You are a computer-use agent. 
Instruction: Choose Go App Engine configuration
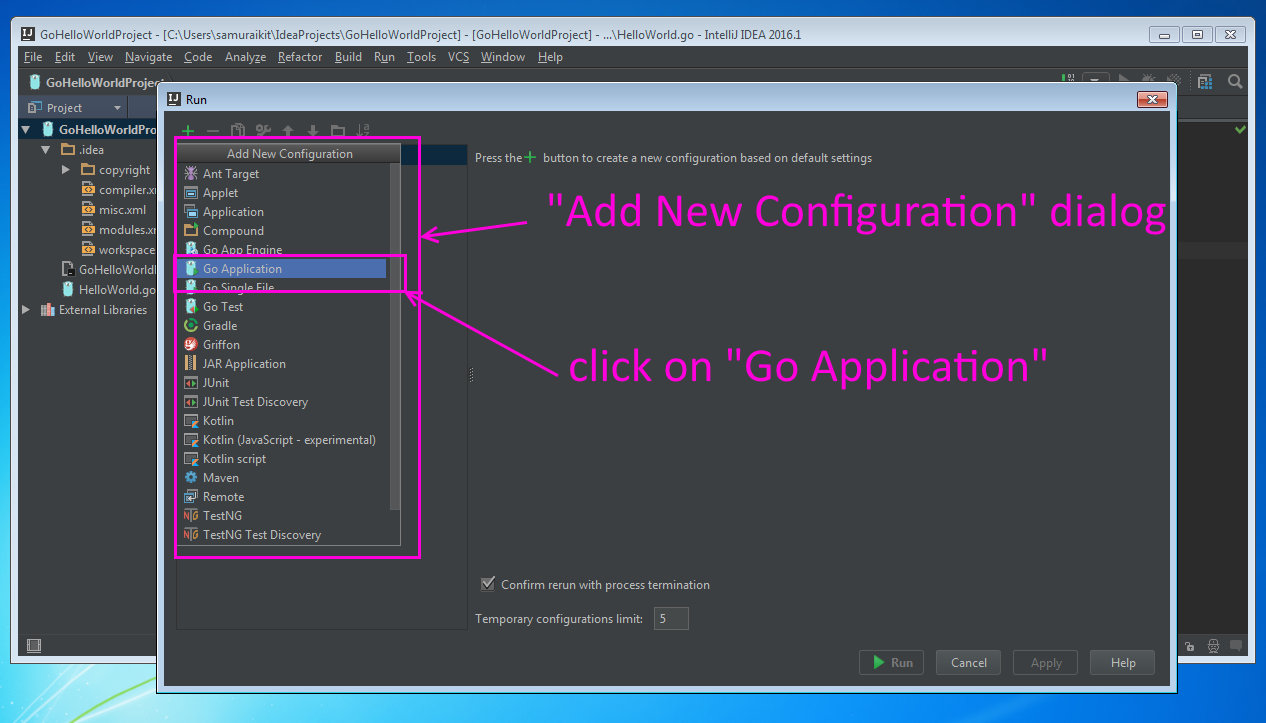pyautogui.click(x=281, y=250)
